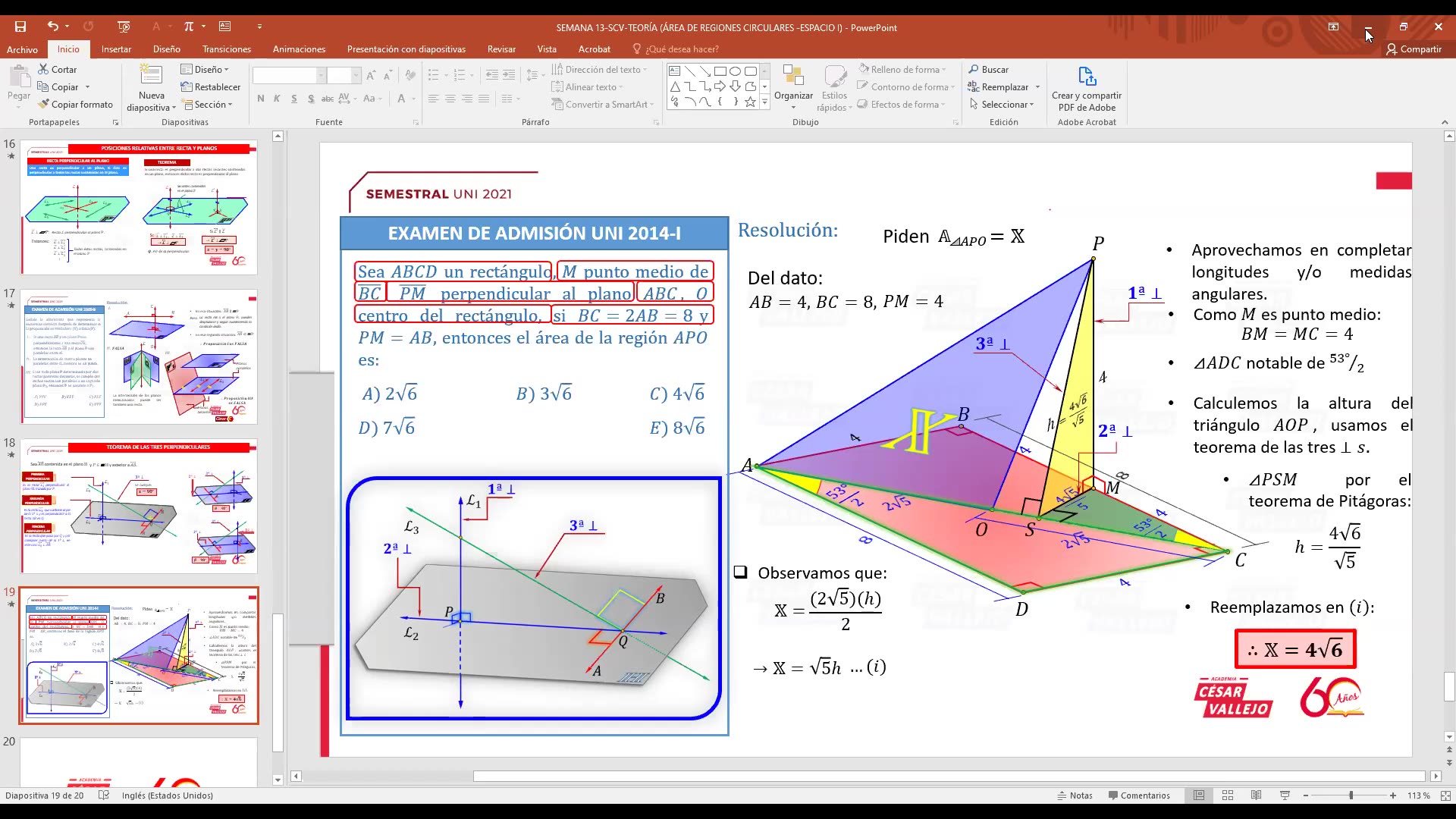Click the Copiar formato paintbrush
This screenshot has height=819, width=1456.
43,105
